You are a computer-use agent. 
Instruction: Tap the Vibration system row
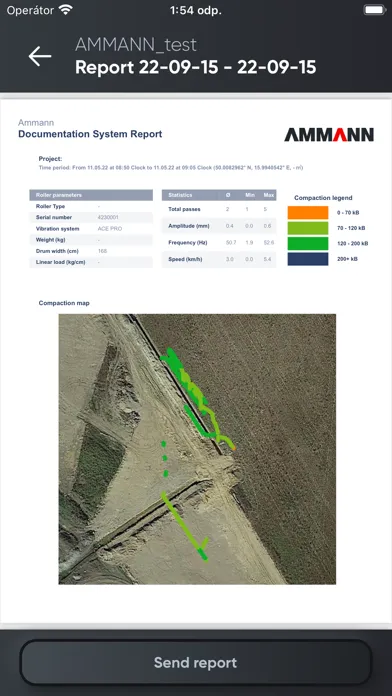91,229
